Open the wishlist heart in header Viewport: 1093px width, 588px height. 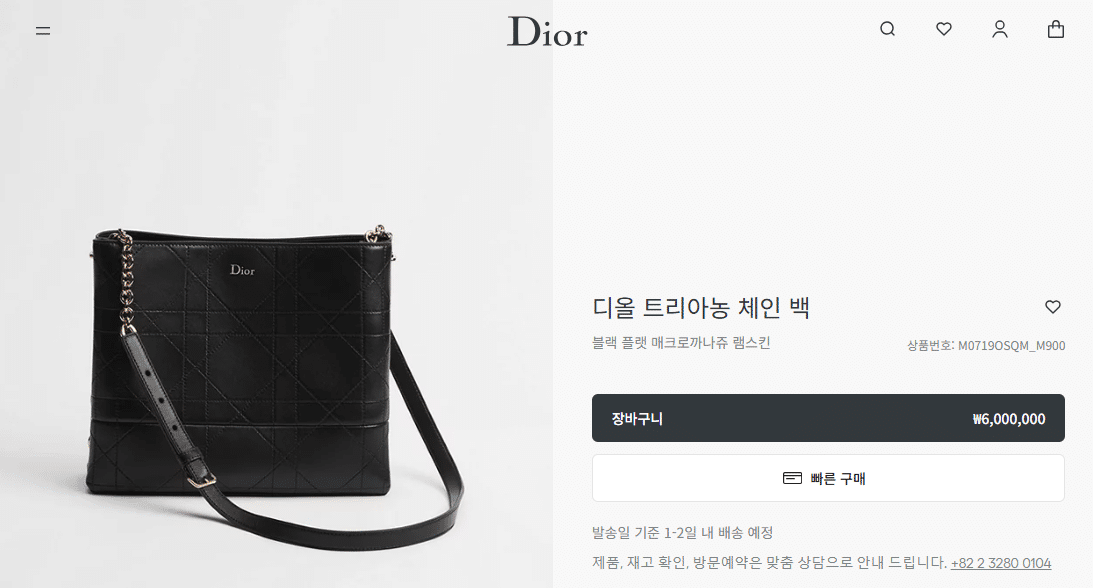944,29
